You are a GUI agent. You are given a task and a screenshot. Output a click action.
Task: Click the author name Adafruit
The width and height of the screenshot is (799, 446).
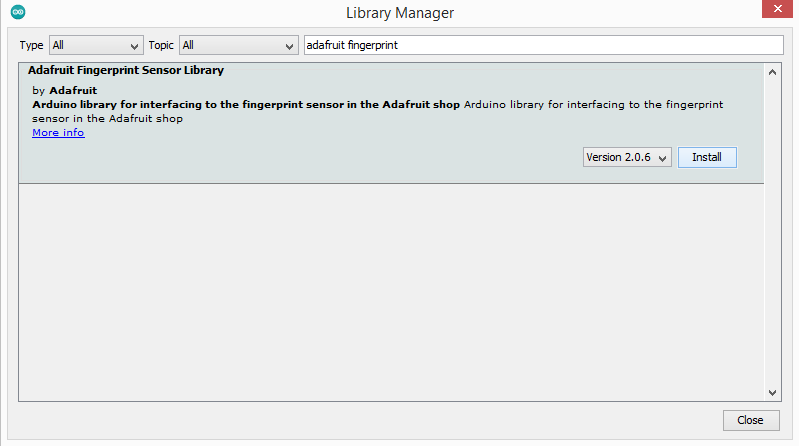[73, 91]
